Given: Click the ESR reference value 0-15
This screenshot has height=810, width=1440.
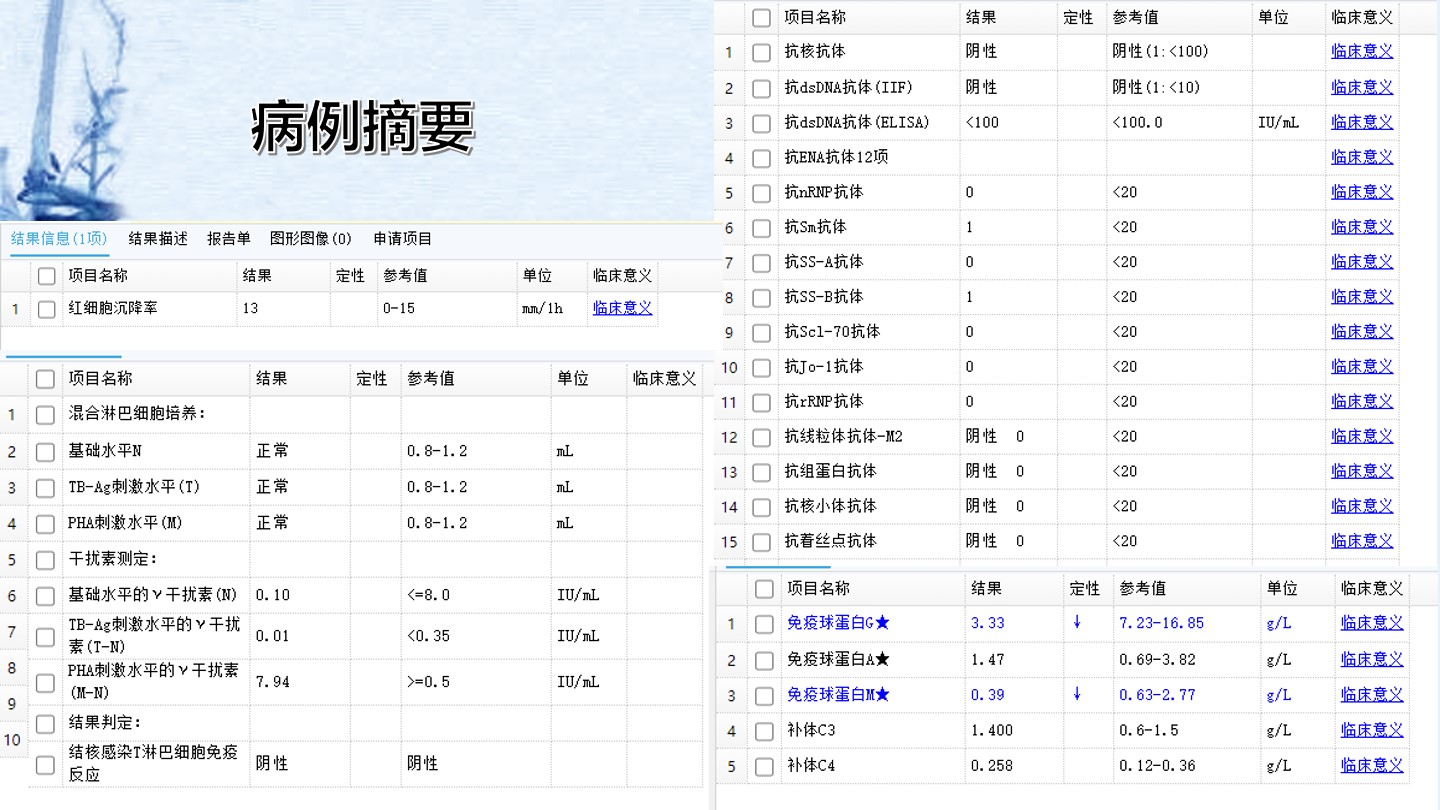Looking at the screenshot, I should point(399,308).
